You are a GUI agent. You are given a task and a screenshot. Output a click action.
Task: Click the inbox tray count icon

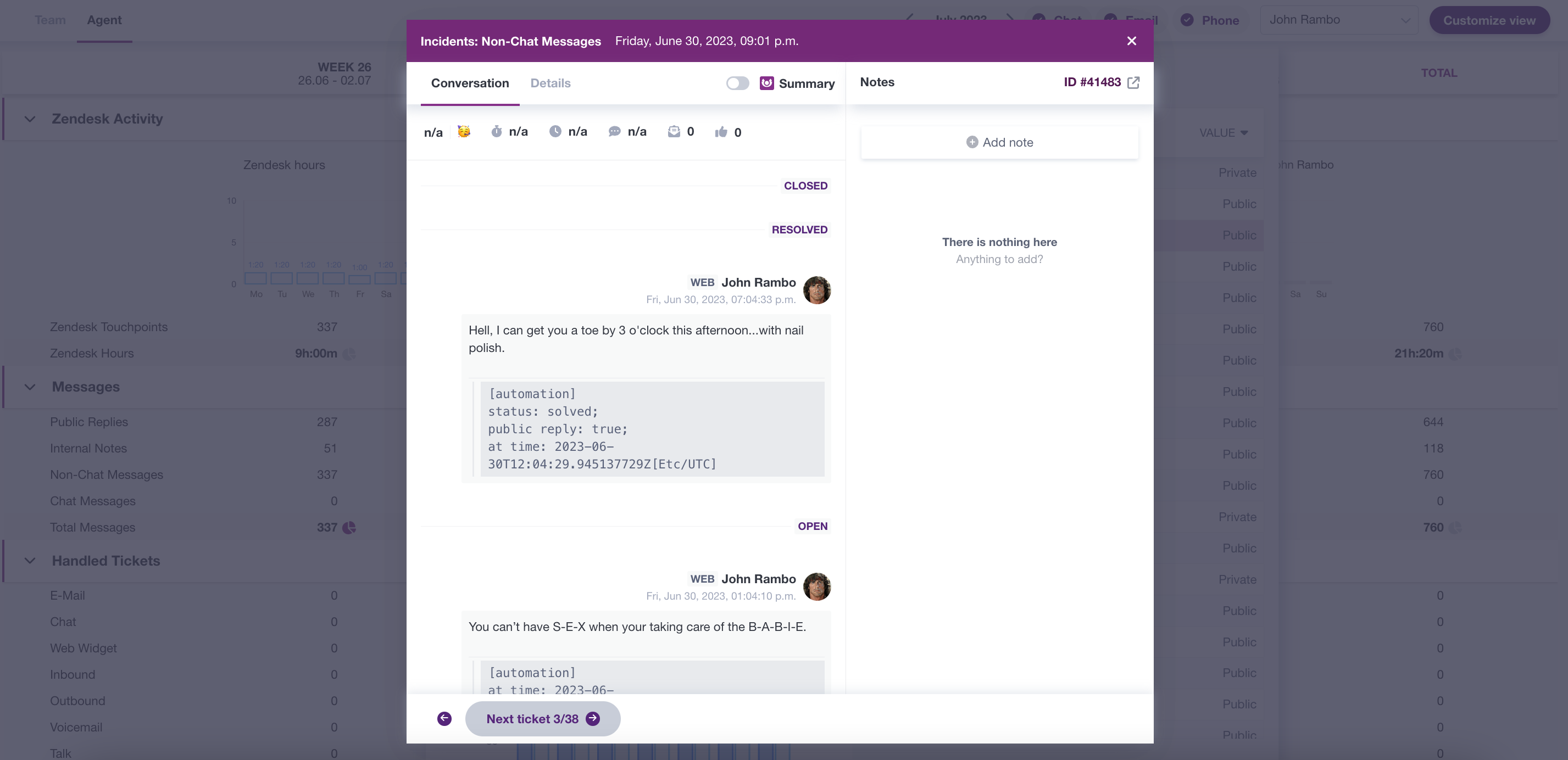[673, 131]
